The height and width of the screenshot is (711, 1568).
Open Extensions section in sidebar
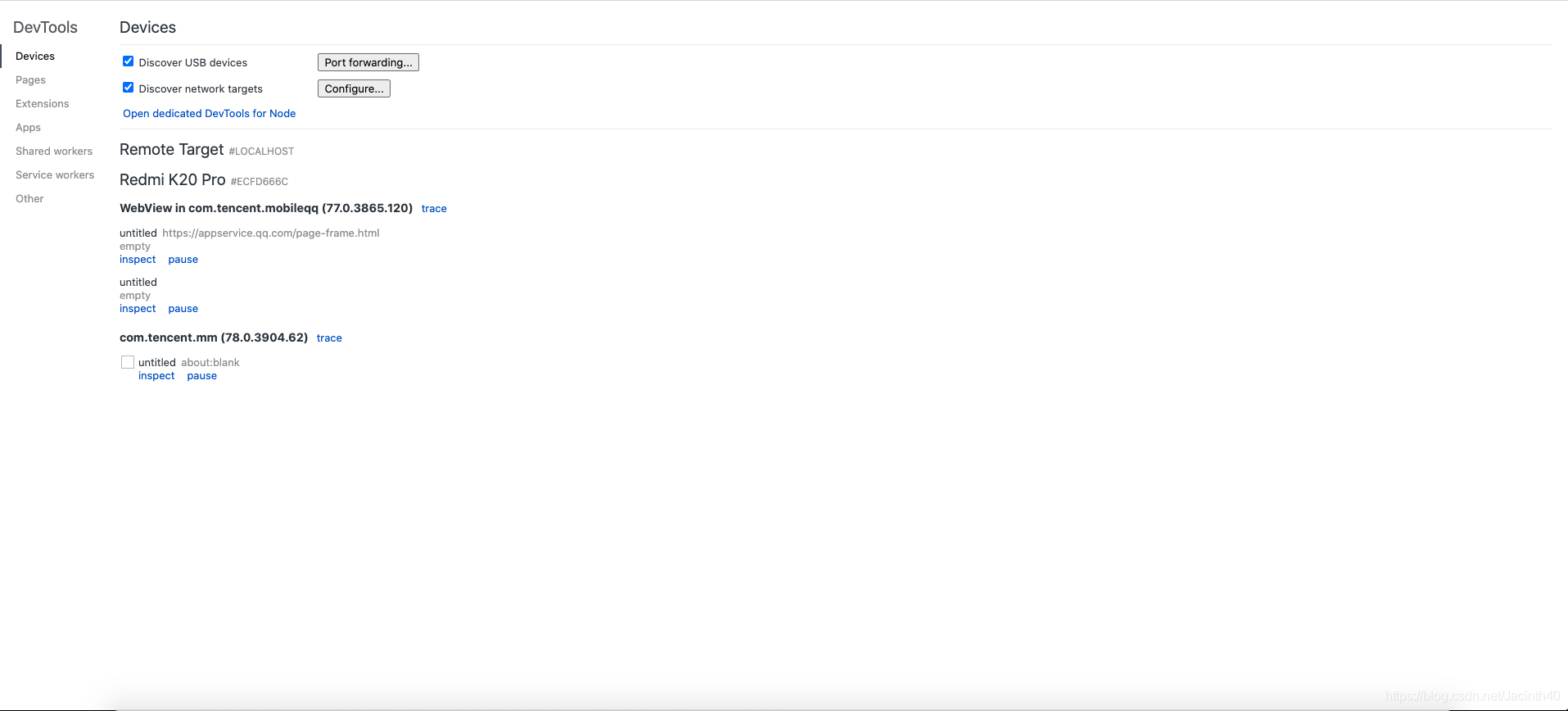coord(43,103)
